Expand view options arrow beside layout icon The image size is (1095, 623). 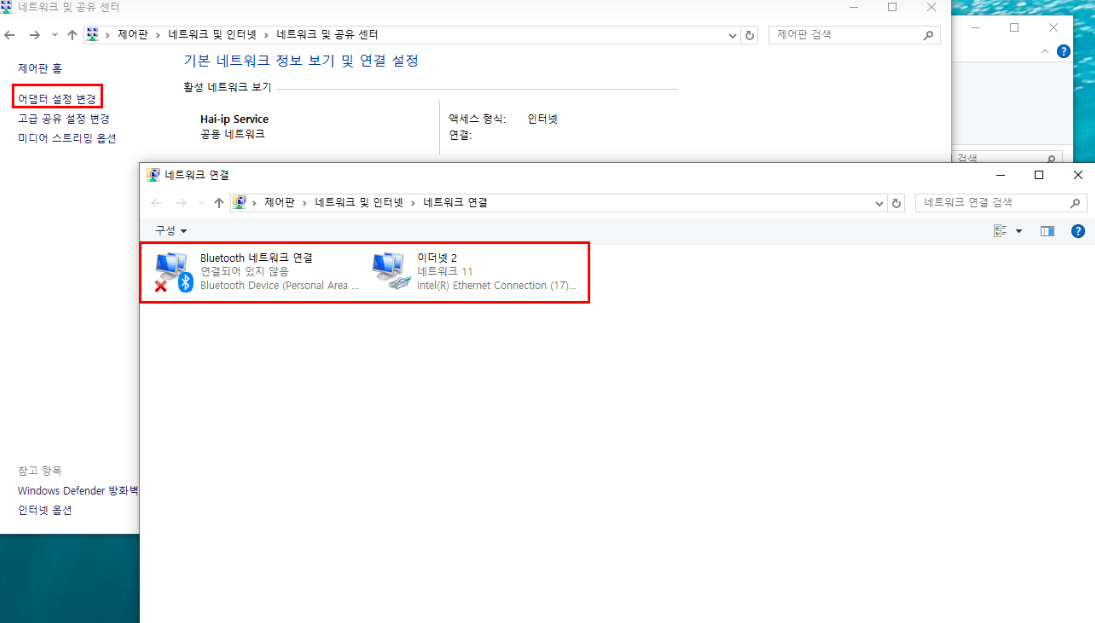coord(1019,231)
